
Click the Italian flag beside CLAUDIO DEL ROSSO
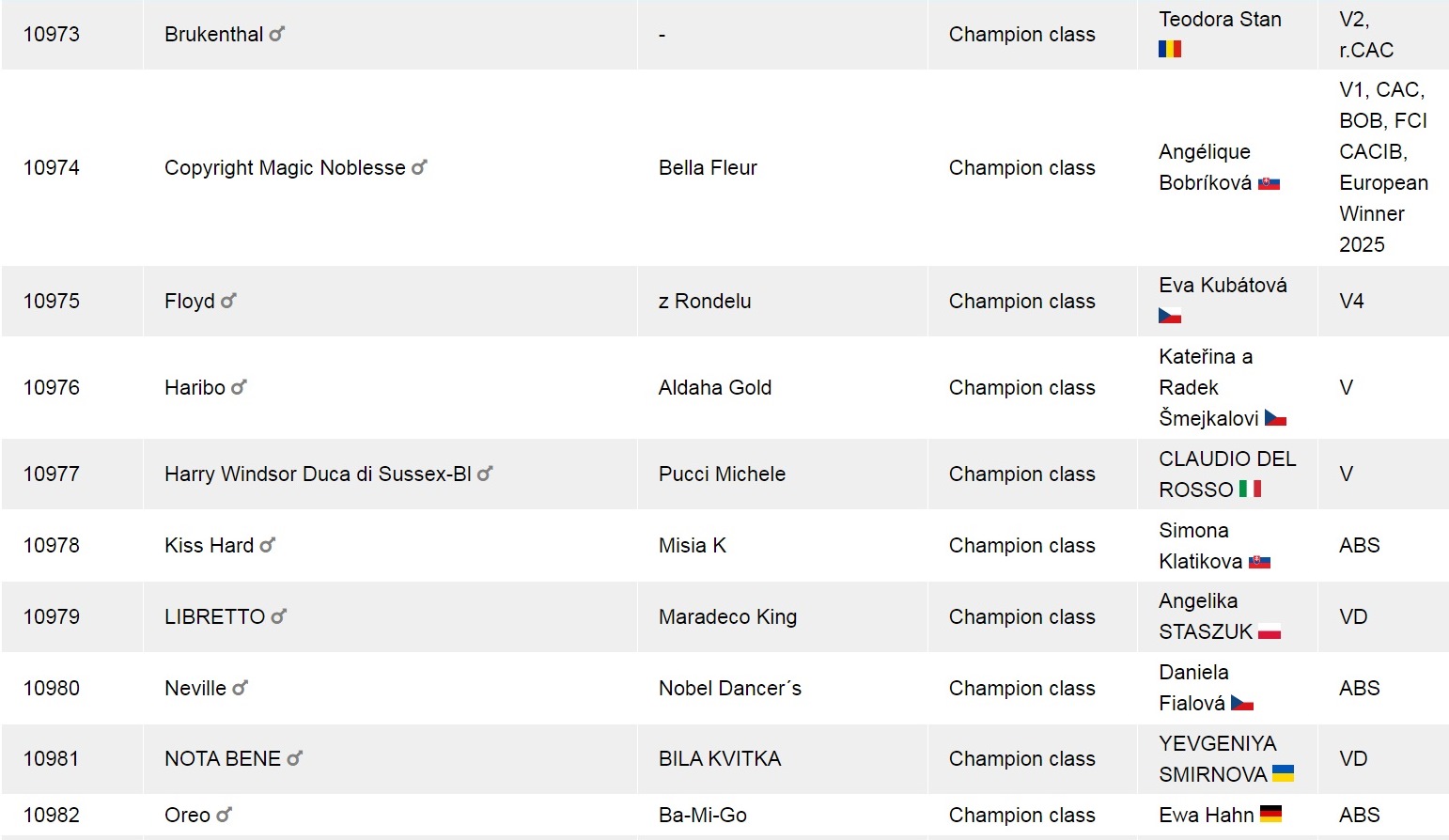[1250, 489]
